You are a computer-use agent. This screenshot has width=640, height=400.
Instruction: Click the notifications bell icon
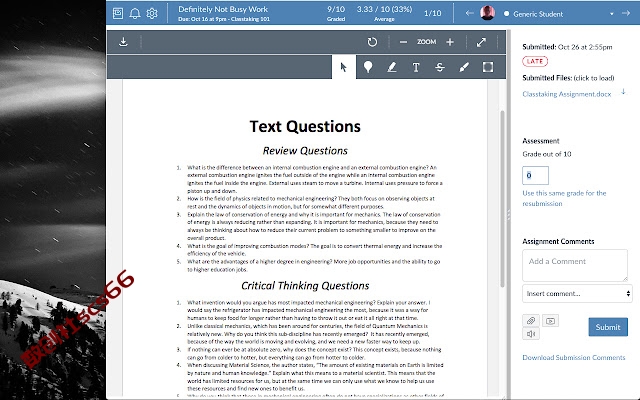[x=135, y=13]
